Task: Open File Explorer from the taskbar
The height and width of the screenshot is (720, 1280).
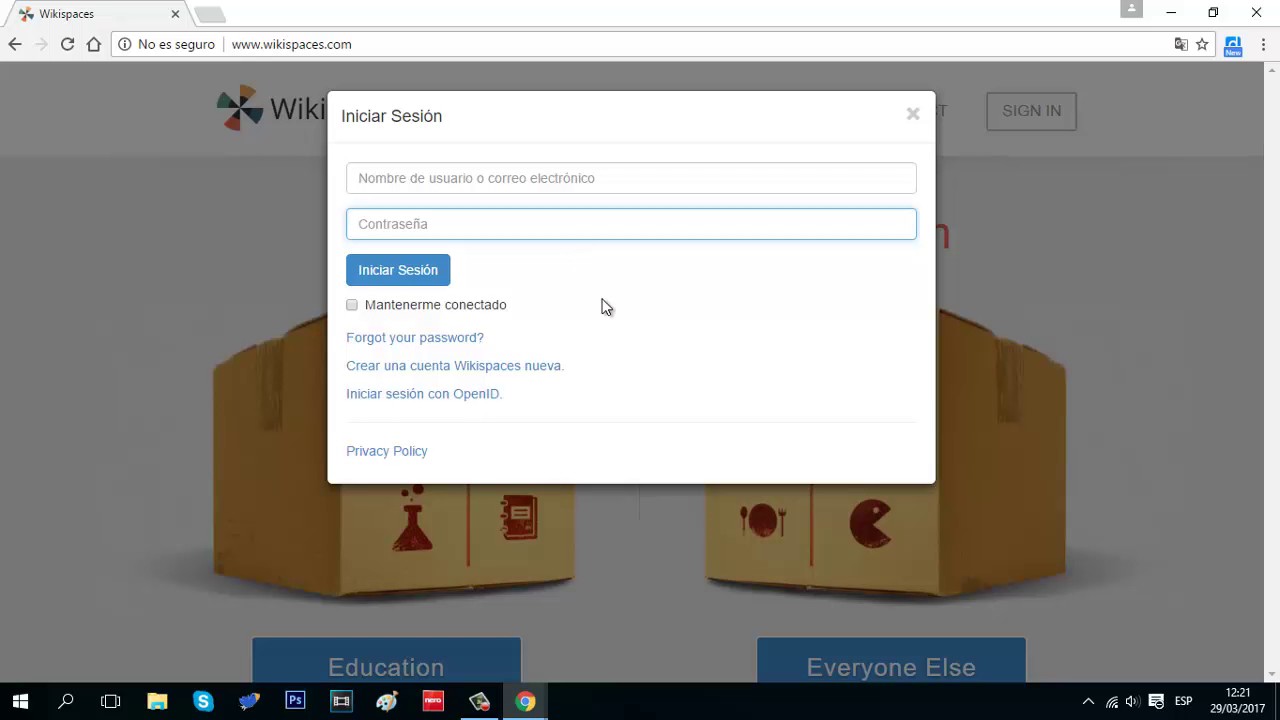Action: click(157, 701)
